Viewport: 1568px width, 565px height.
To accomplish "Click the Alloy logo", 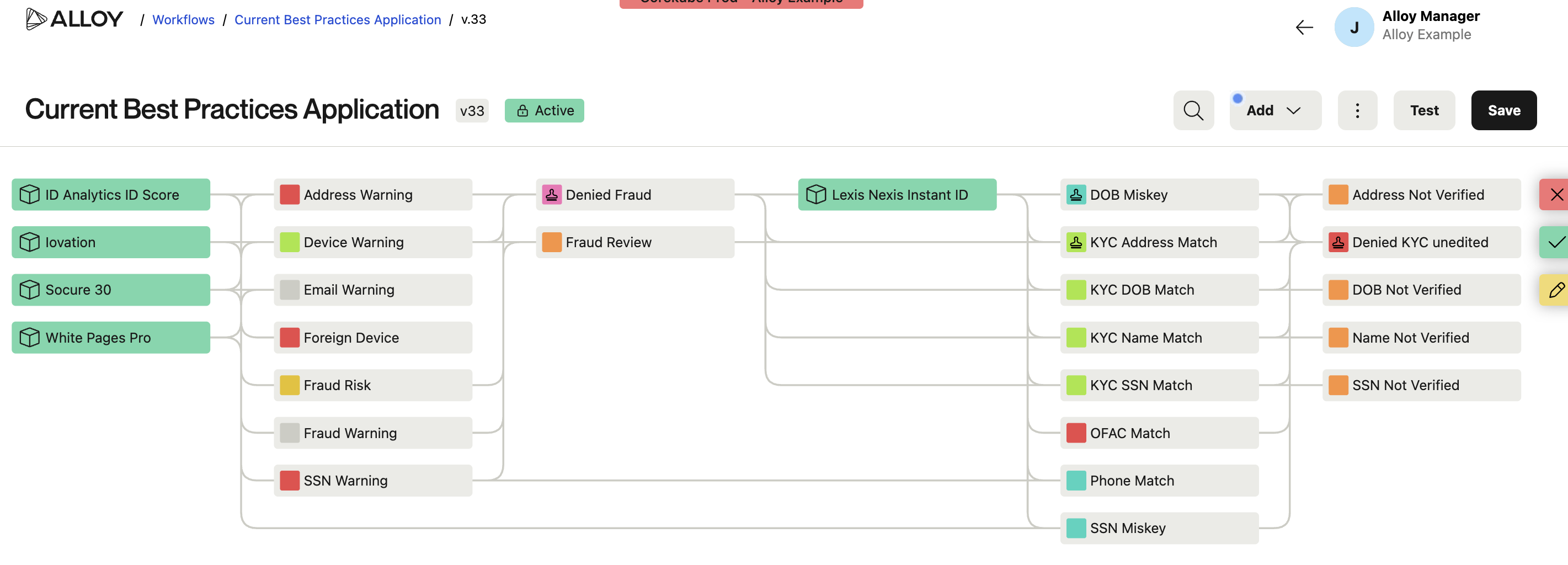I will 74,19.
